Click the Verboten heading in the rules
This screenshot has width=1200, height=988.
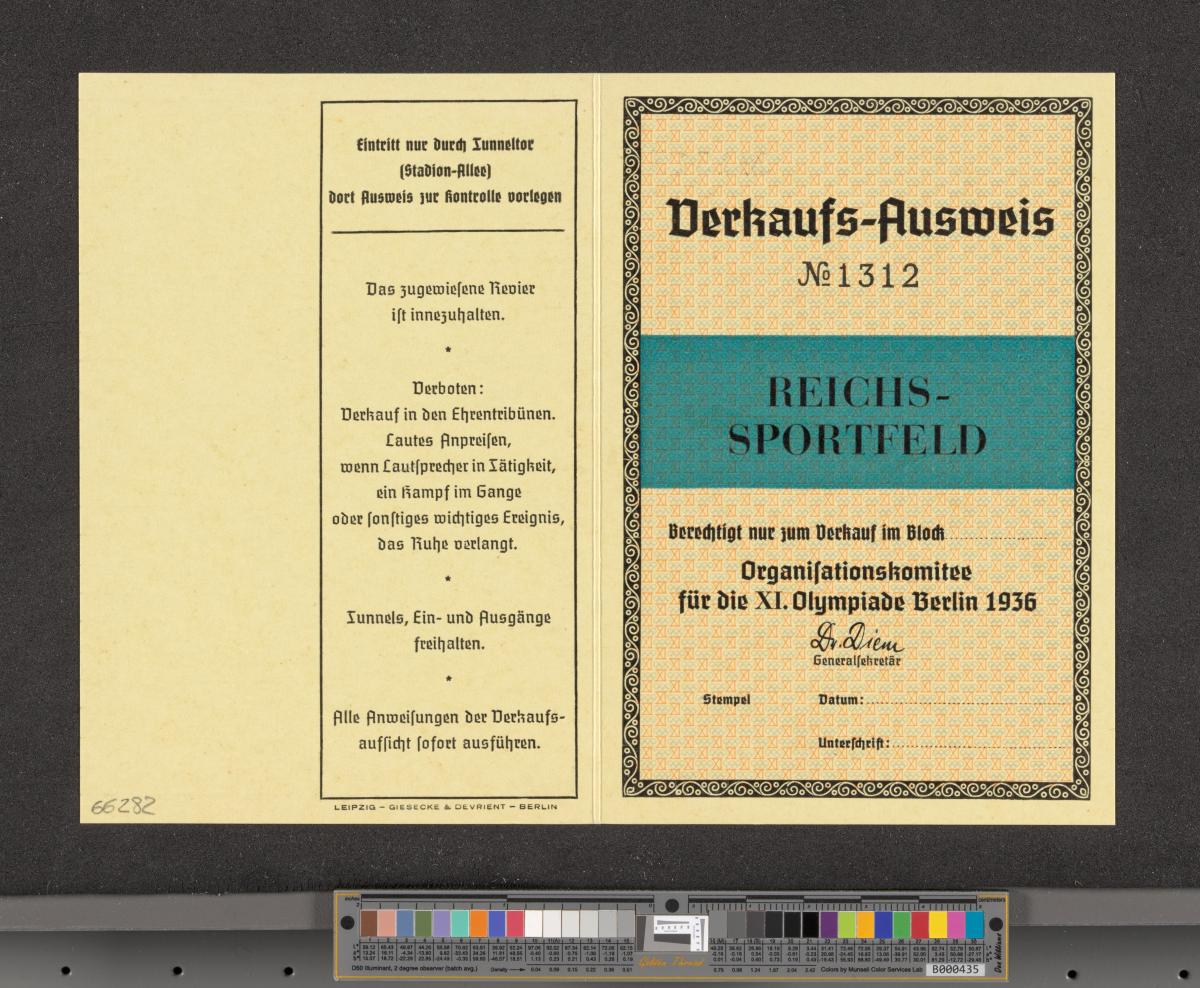click(446, 387)
